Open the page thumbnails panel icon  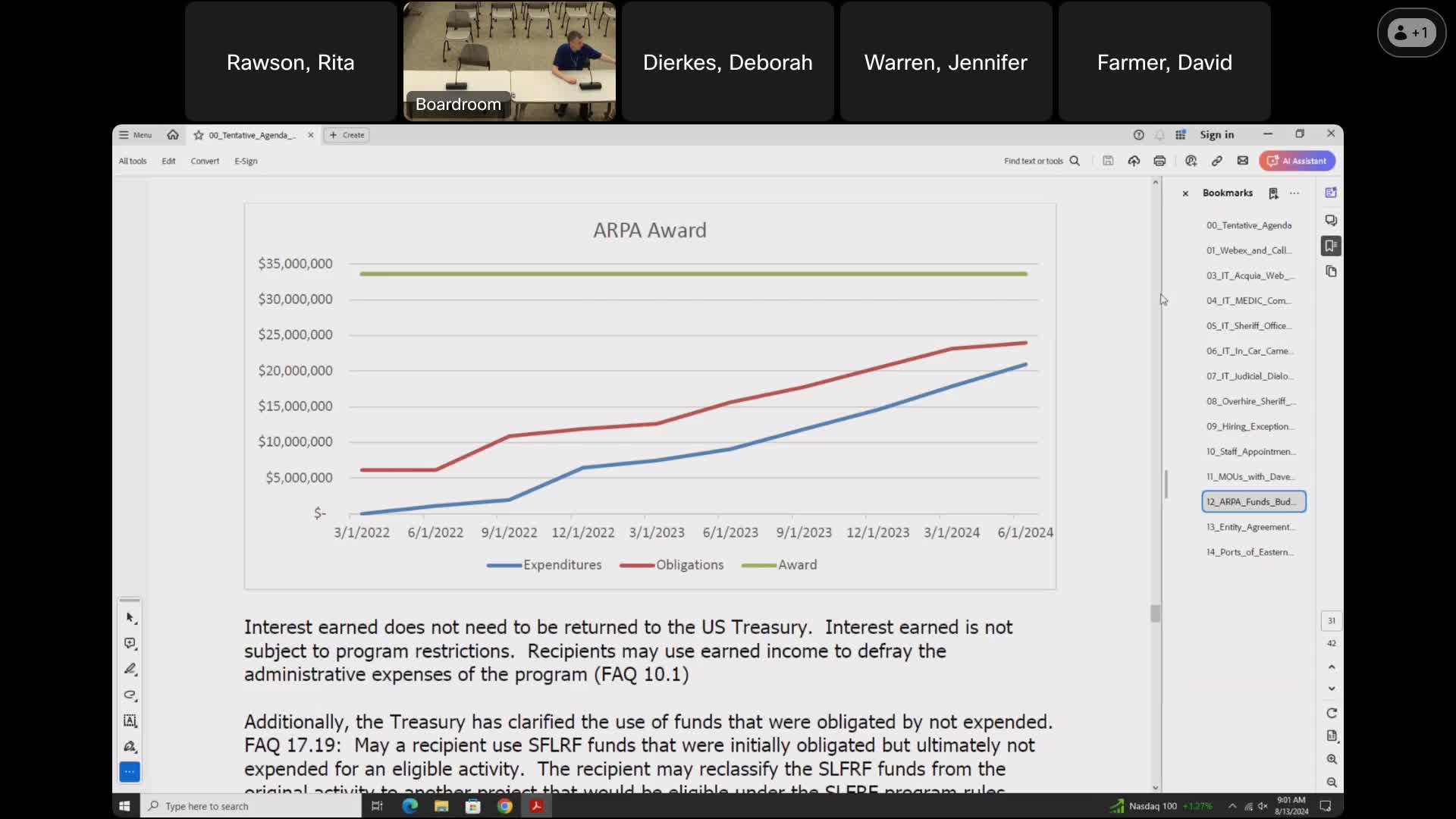point(1331,271)
